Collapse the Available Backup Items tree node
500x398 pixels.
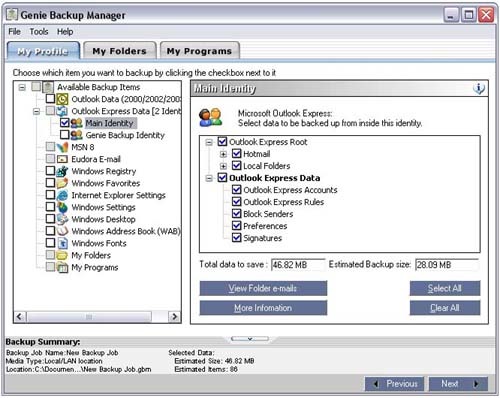[22, 87]
